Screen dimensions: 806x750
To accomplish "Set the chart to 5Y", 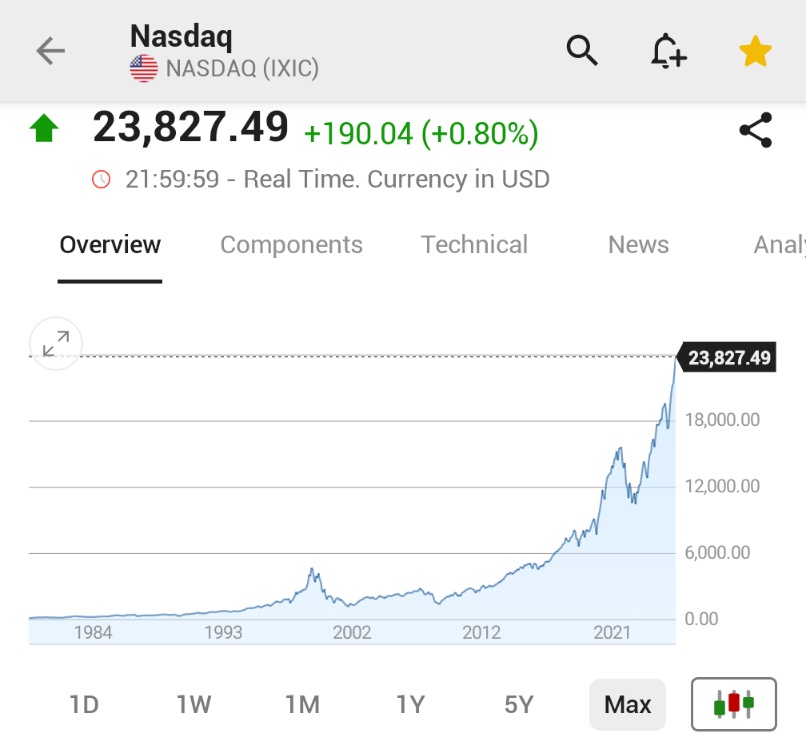I will [518, 705].
